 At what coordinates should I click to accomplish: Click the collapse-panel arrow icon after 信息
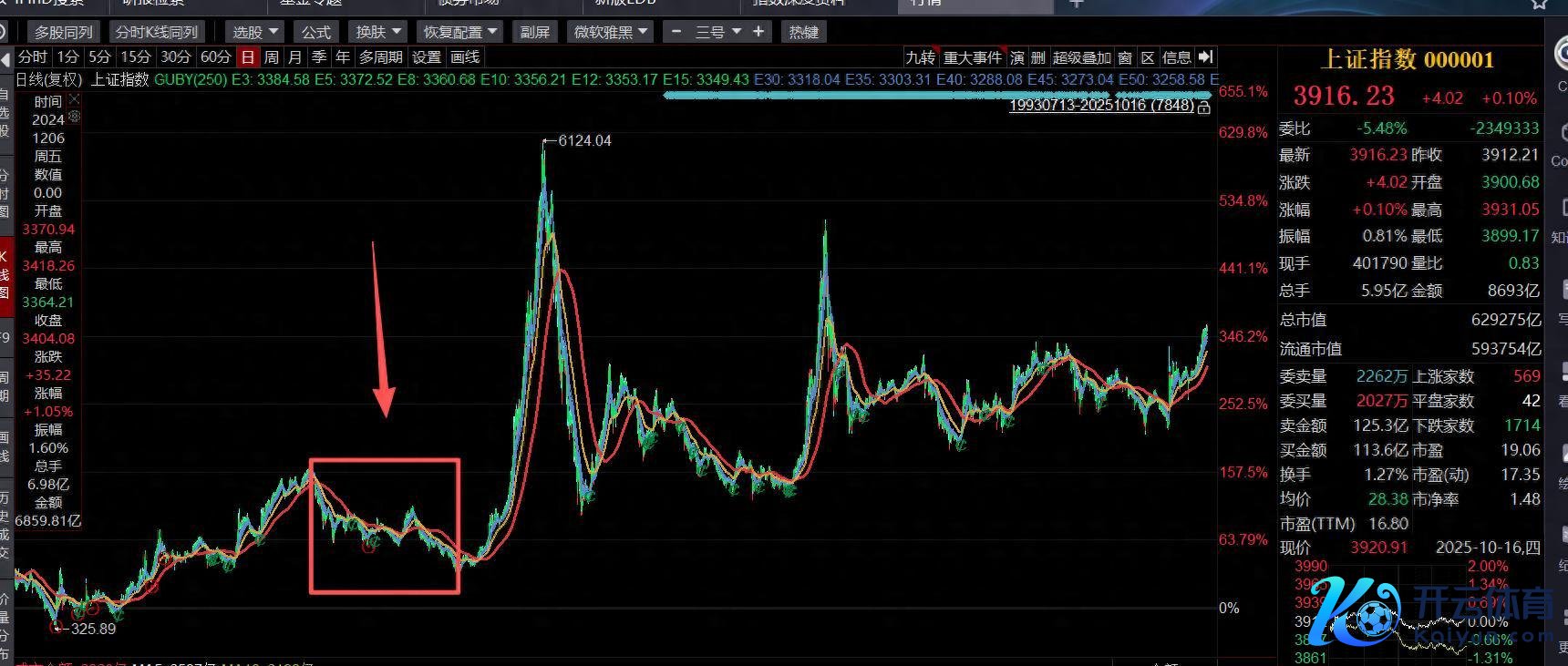[1206, 57]
